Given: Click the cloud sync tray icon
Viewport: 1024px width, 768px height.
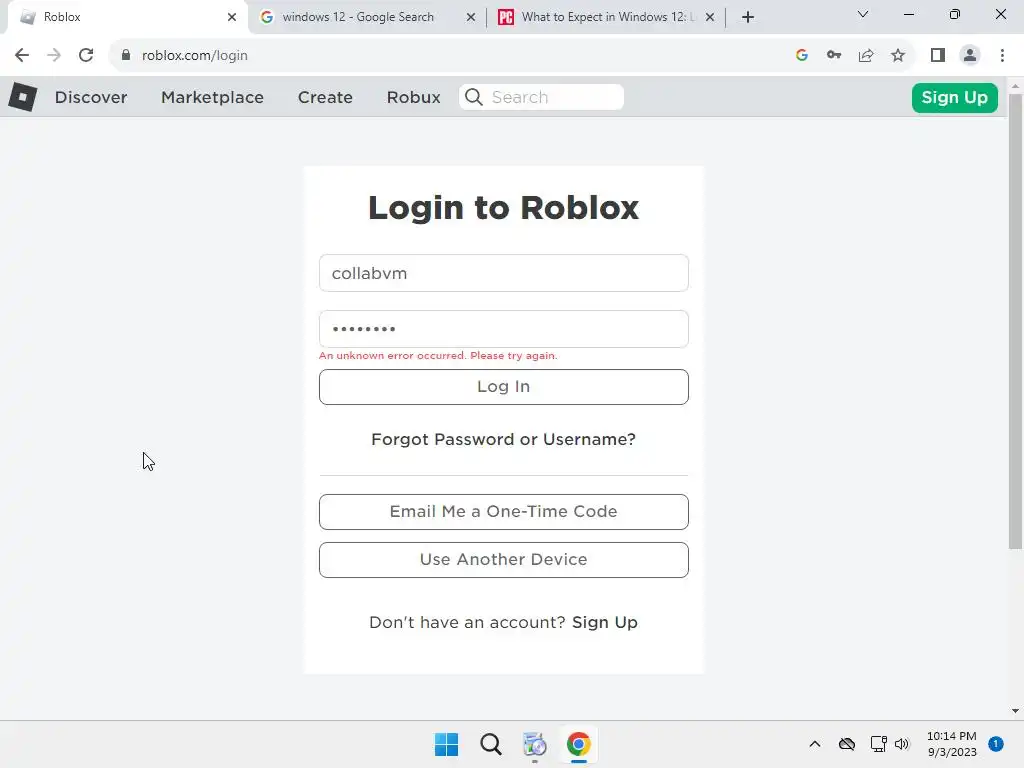Looking at the screenshot, I should click(x=847, y=744).
